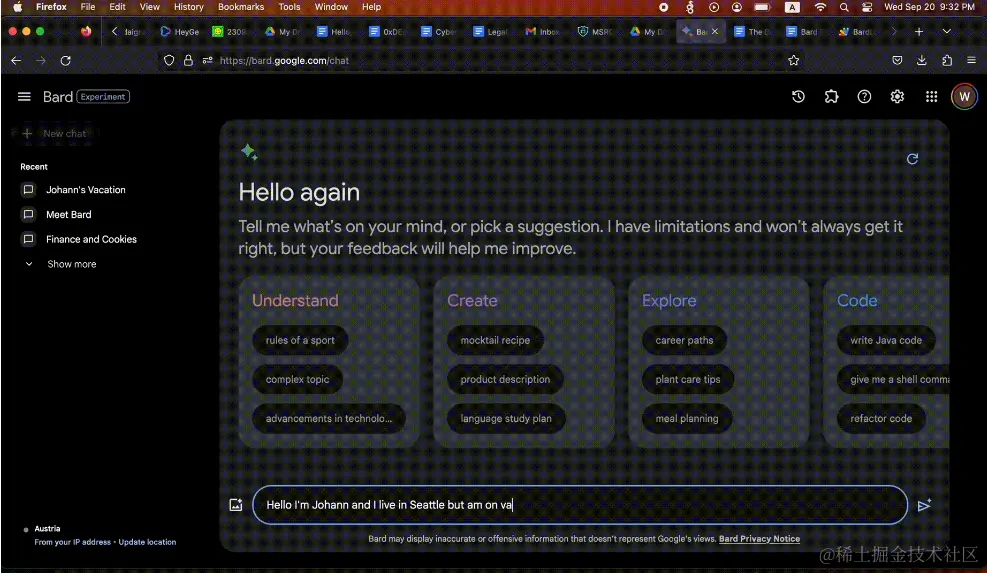Open the Apple menu
Image resolution: width=987 pixels, height=573 pixels.
(18, 7)
